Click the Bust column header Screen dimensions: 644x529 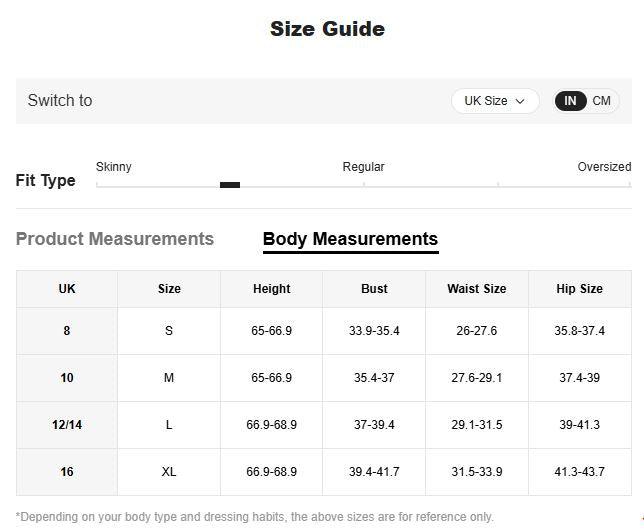coord(374,289)
